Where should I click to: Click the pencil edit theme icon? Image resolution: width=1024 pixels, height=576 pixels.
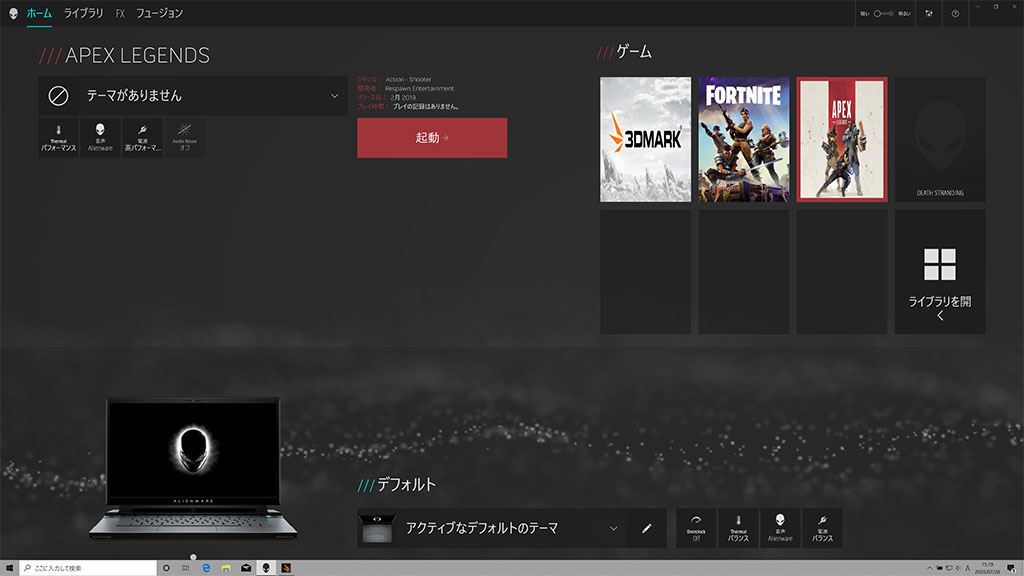[x=647, y=528]
